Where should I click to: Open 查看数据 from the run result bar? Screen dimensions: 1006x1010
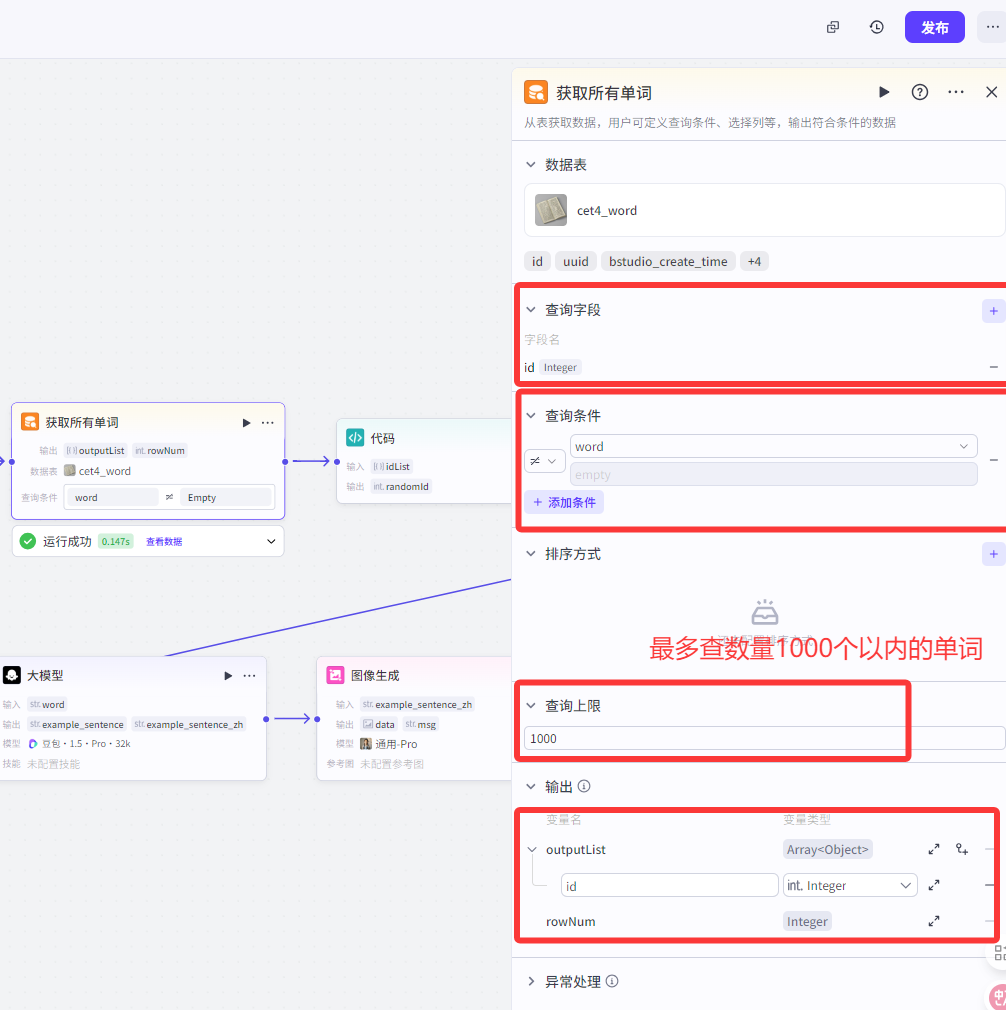[166, 540]
